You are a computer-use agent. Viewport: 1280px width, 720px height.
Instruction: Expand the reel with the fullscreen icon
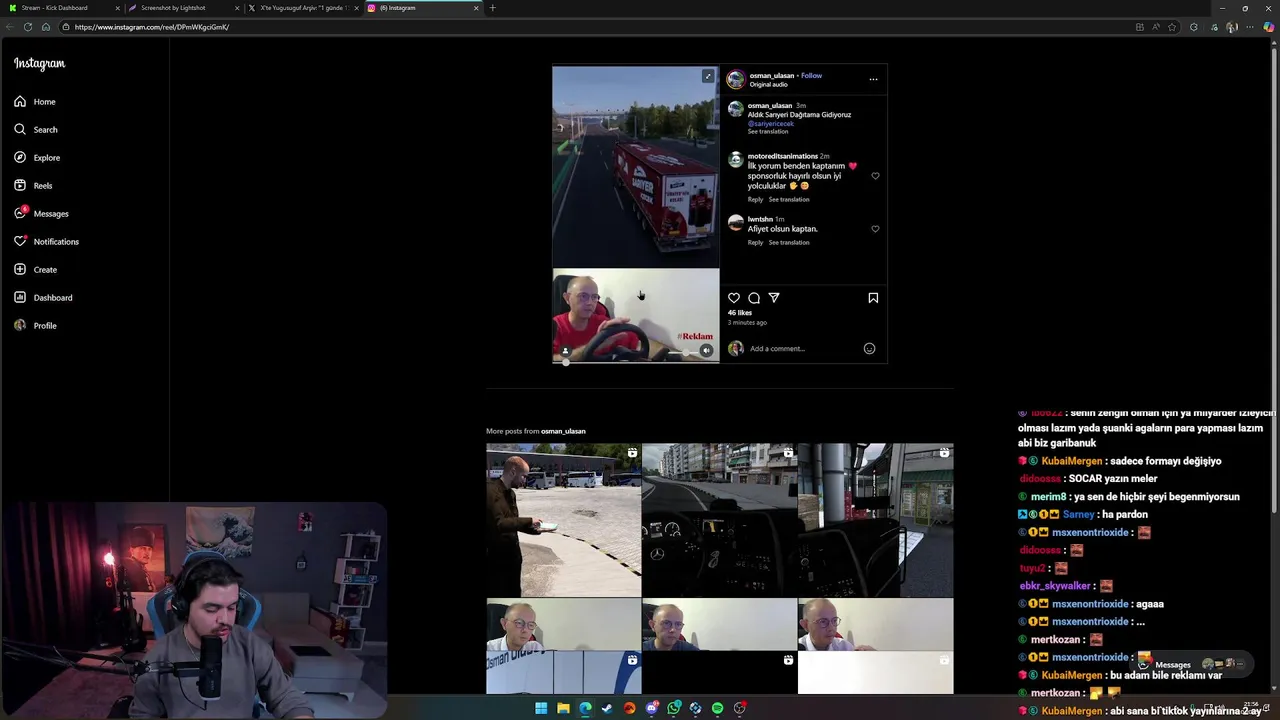[x=708, y=76]
